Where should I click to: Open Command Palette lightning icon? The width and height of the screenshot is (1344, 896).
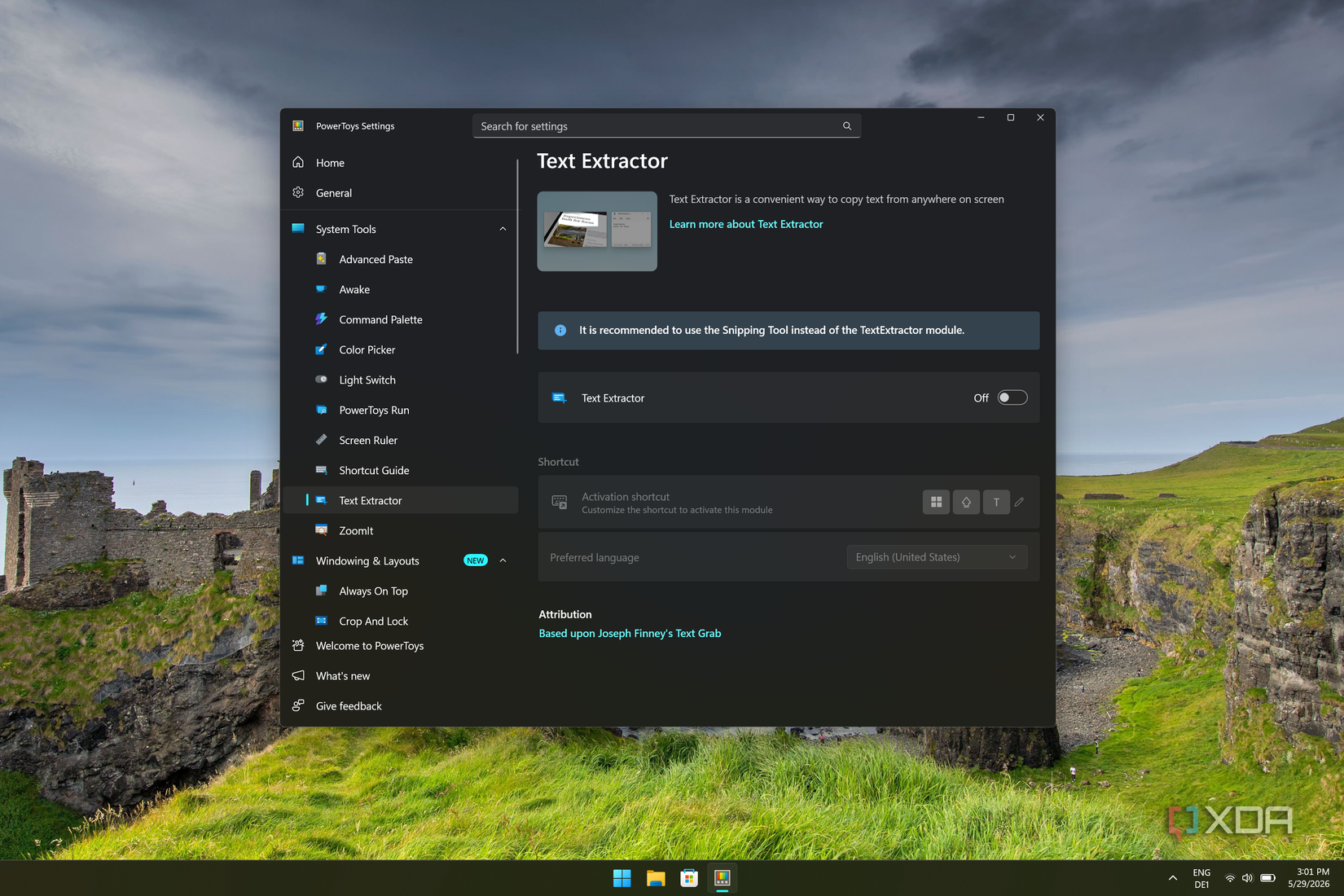(322, 319)
